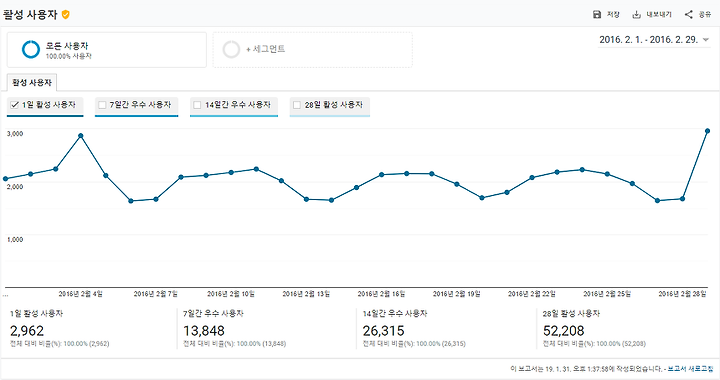Click the export (내보내기) download icon

[636, 15]
